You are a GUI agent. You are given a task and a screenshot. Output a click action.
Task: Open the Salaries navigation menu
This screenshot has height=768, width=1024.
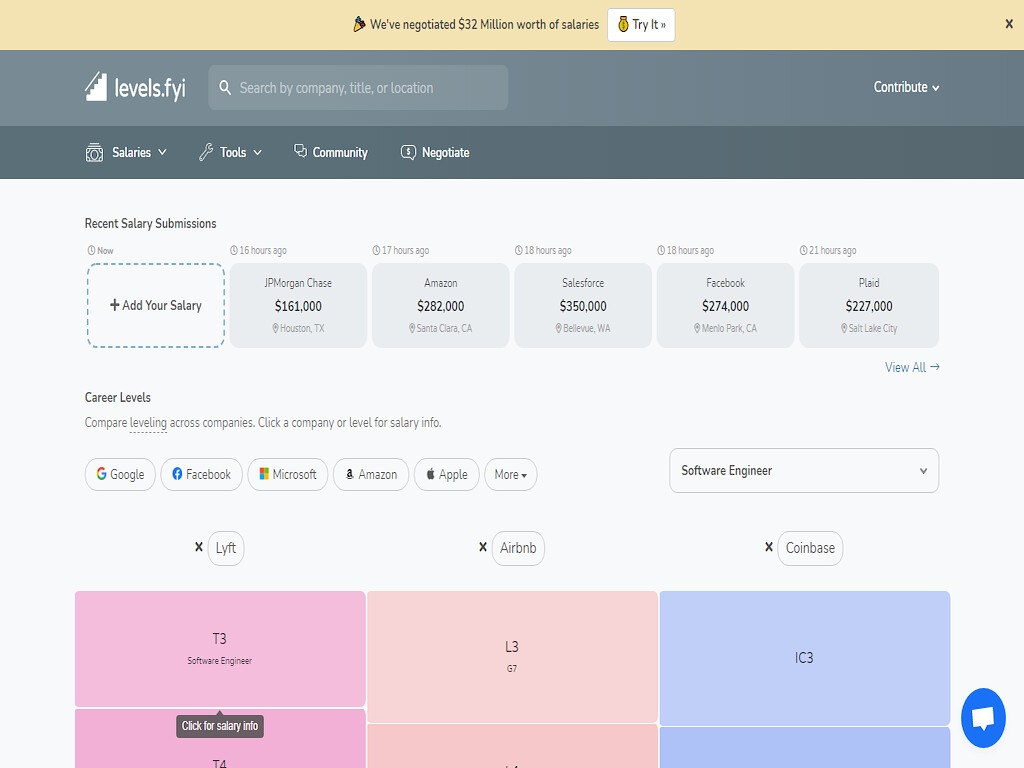click(x=126, y=152)
